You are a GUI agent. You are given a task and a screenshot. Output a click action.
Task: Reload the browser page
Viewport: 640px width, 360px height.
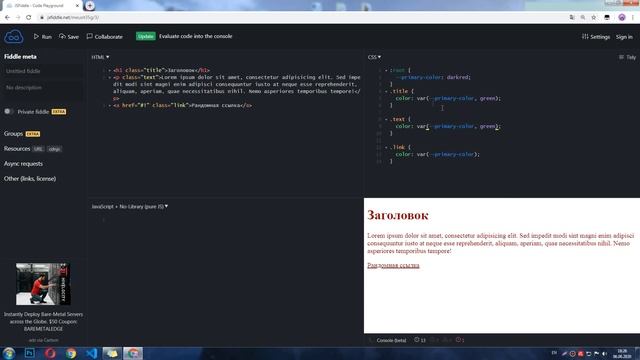29,18
